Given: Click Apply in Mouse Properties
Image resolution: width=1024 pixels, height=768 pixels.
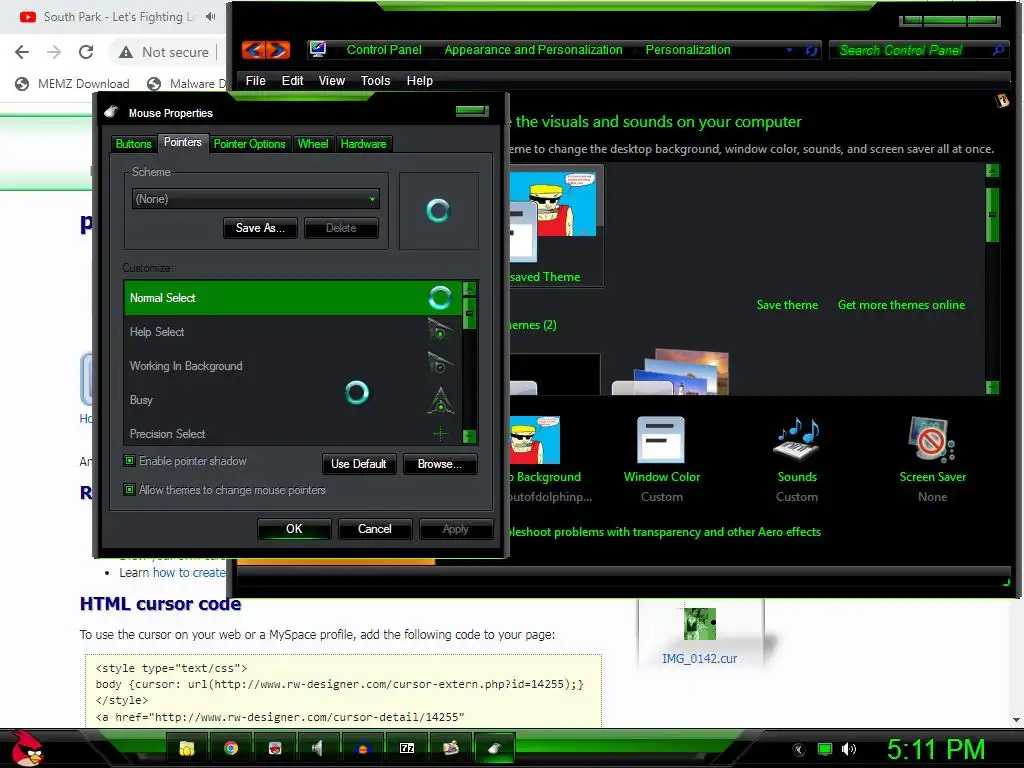Looking at the screenshot, I should [455, 529].
